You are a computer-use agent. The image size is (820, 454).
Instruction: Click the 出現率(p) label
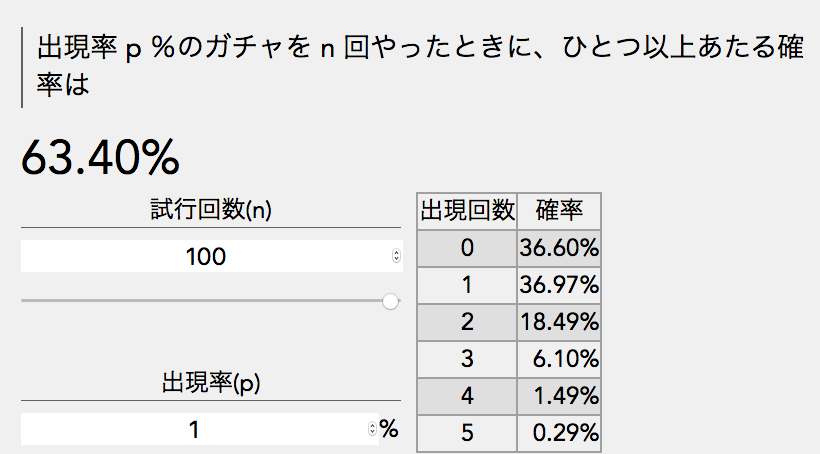pyautogui.click(x=211, y=383)
